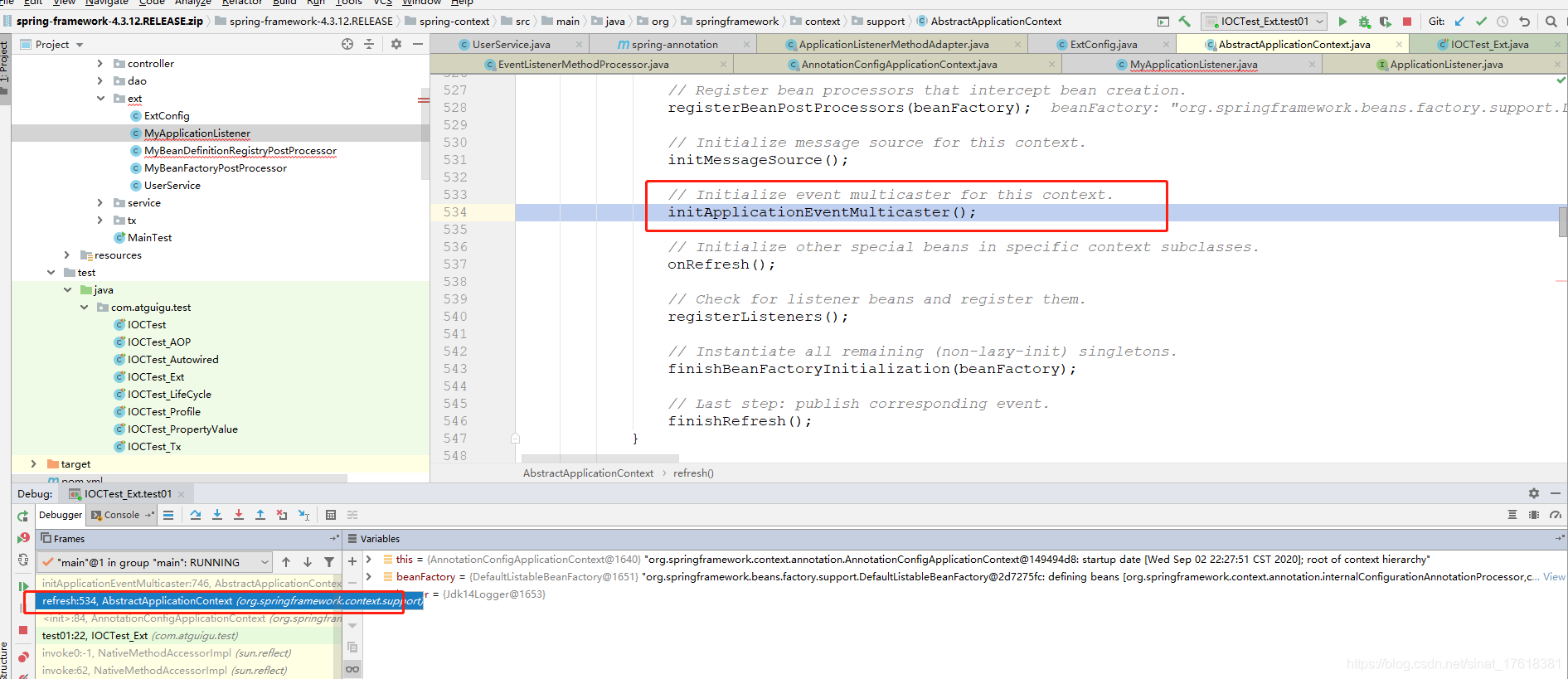Select the next frame with the down arrow
Image resolution: width=1568 pixels, height=679 pixels.
click(308, 562)
